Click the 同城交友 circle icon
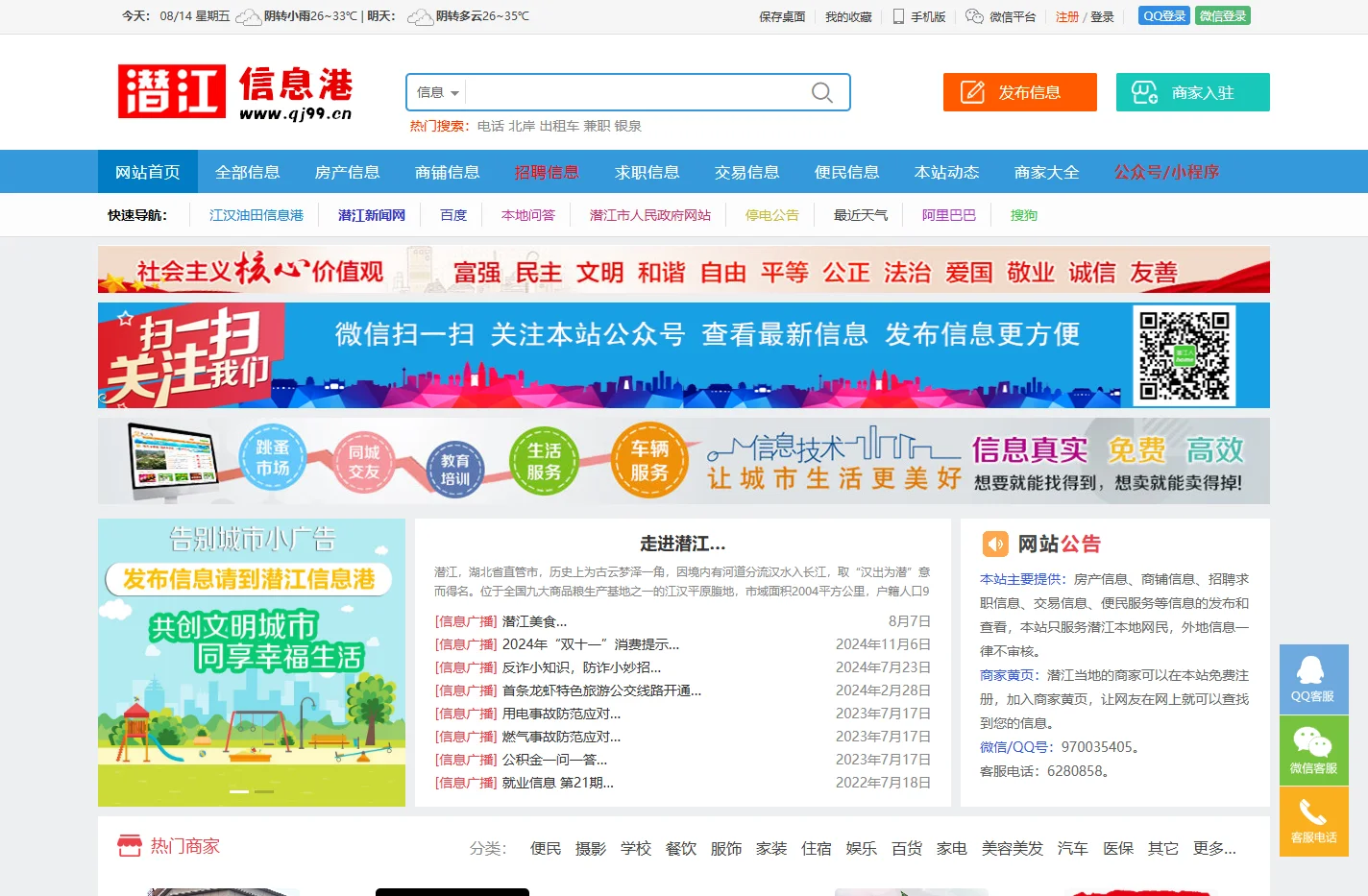Viewport: 1368px width, 896px height. click(x=364, y=461)
